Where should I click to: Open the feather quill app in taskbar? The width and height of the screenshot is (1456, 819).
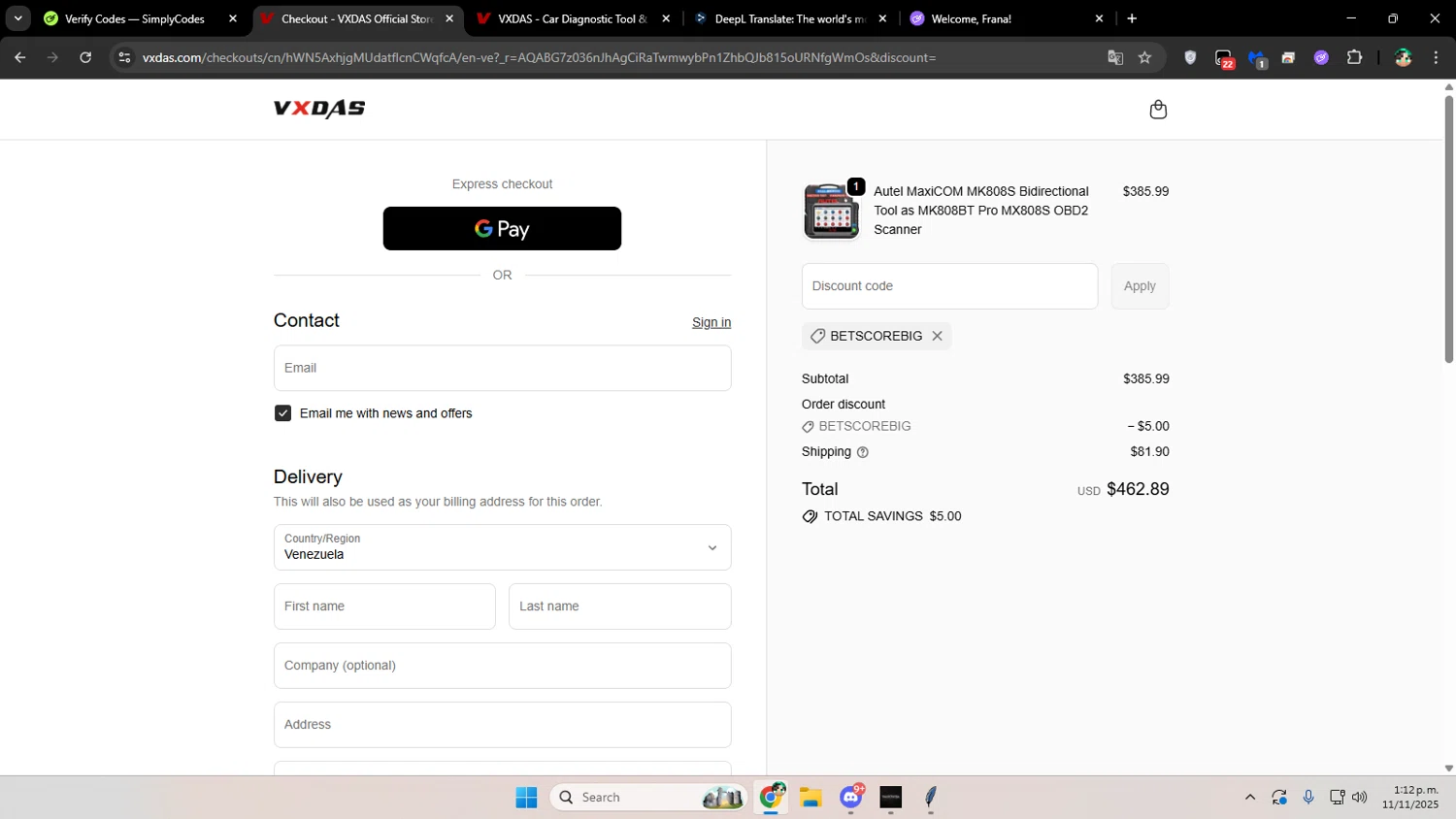(931, 798)
